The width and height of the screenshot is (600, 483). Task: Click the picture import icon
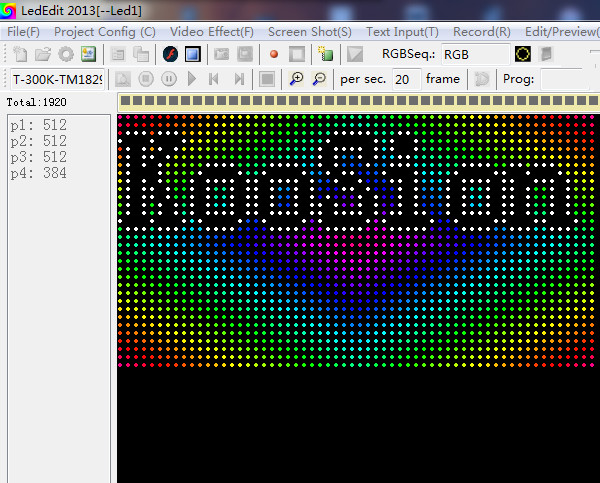(89, 54)
